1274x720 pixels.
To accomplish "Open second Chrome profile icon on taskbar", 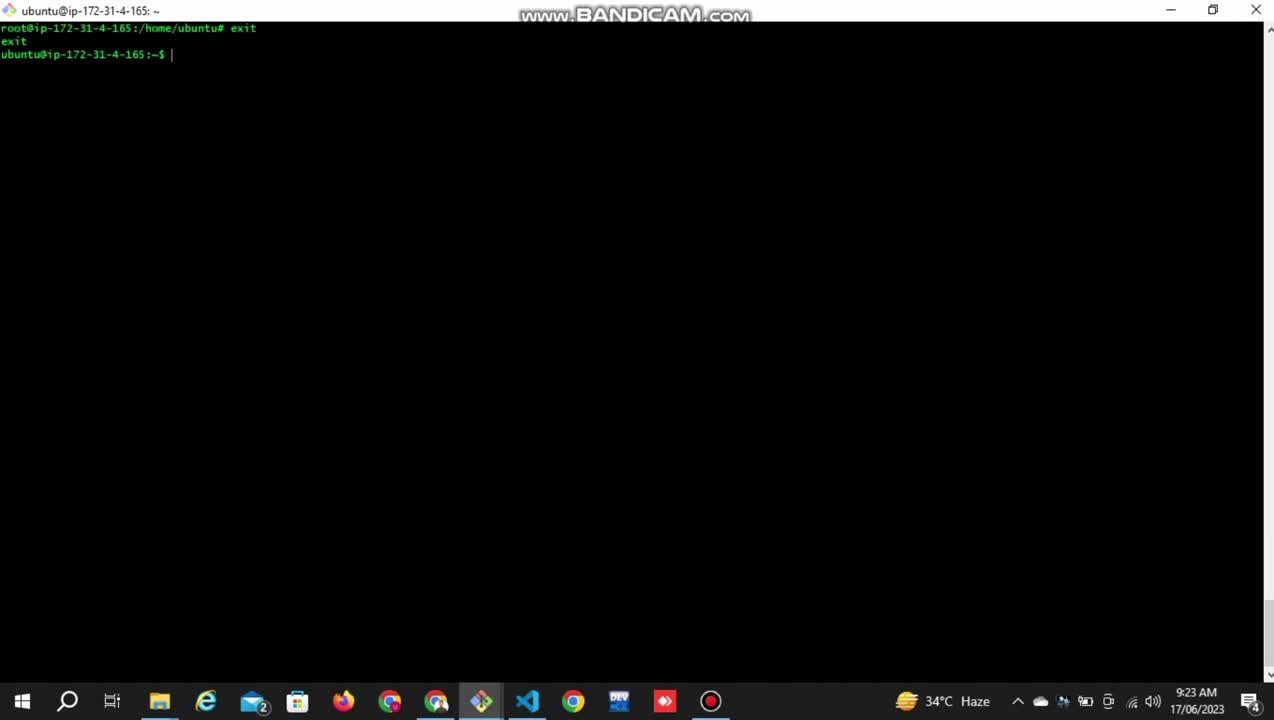I will 436,701.
